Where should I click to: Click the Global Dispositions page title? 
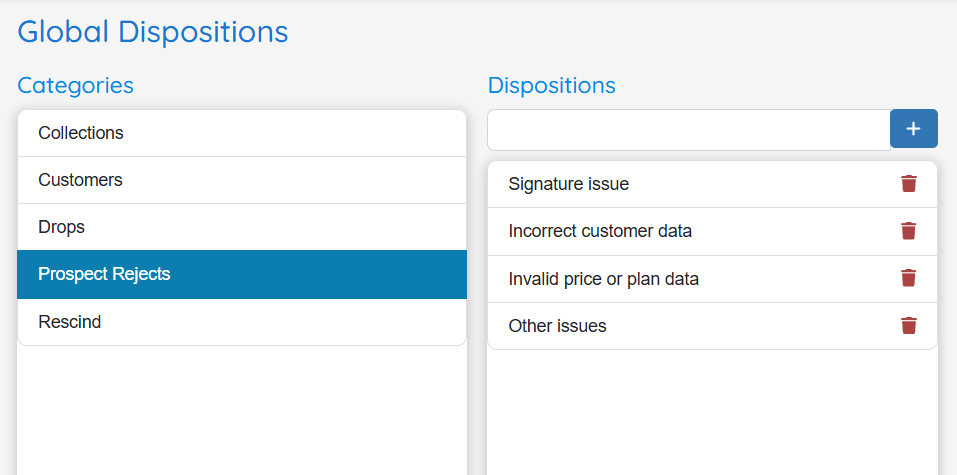pyautogui.click(x=153, y=32)
